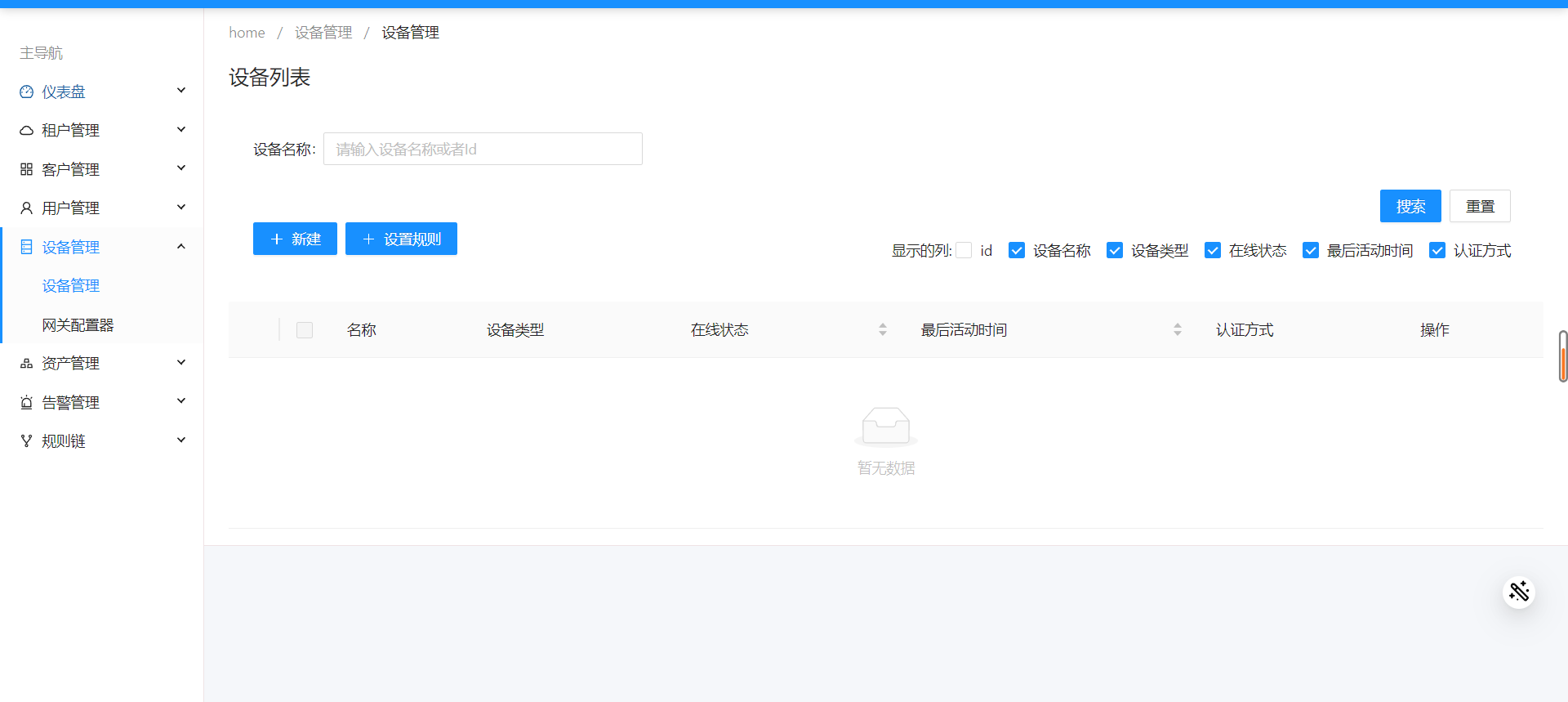Expand the 用户管理 menu chevron
Image resolution: width=1568 pixels, height=702 pixels.
pos(181,207)
